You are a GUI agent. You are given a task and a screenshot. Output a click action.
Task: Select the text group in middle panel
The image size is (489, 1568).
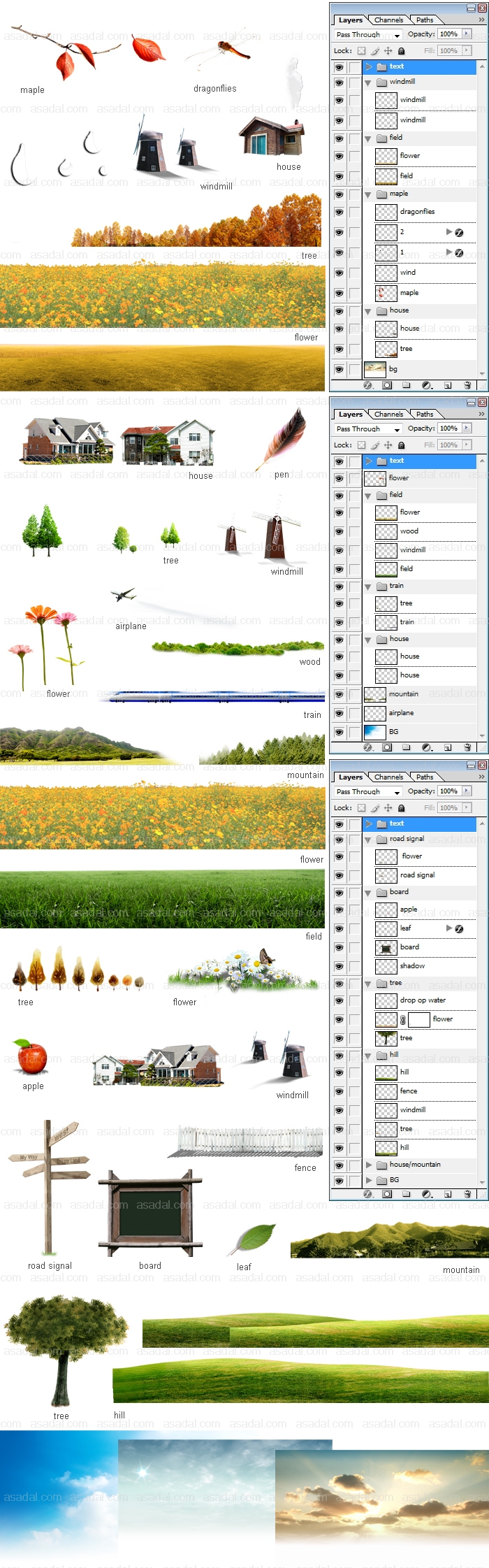click(x=419, y=461)
